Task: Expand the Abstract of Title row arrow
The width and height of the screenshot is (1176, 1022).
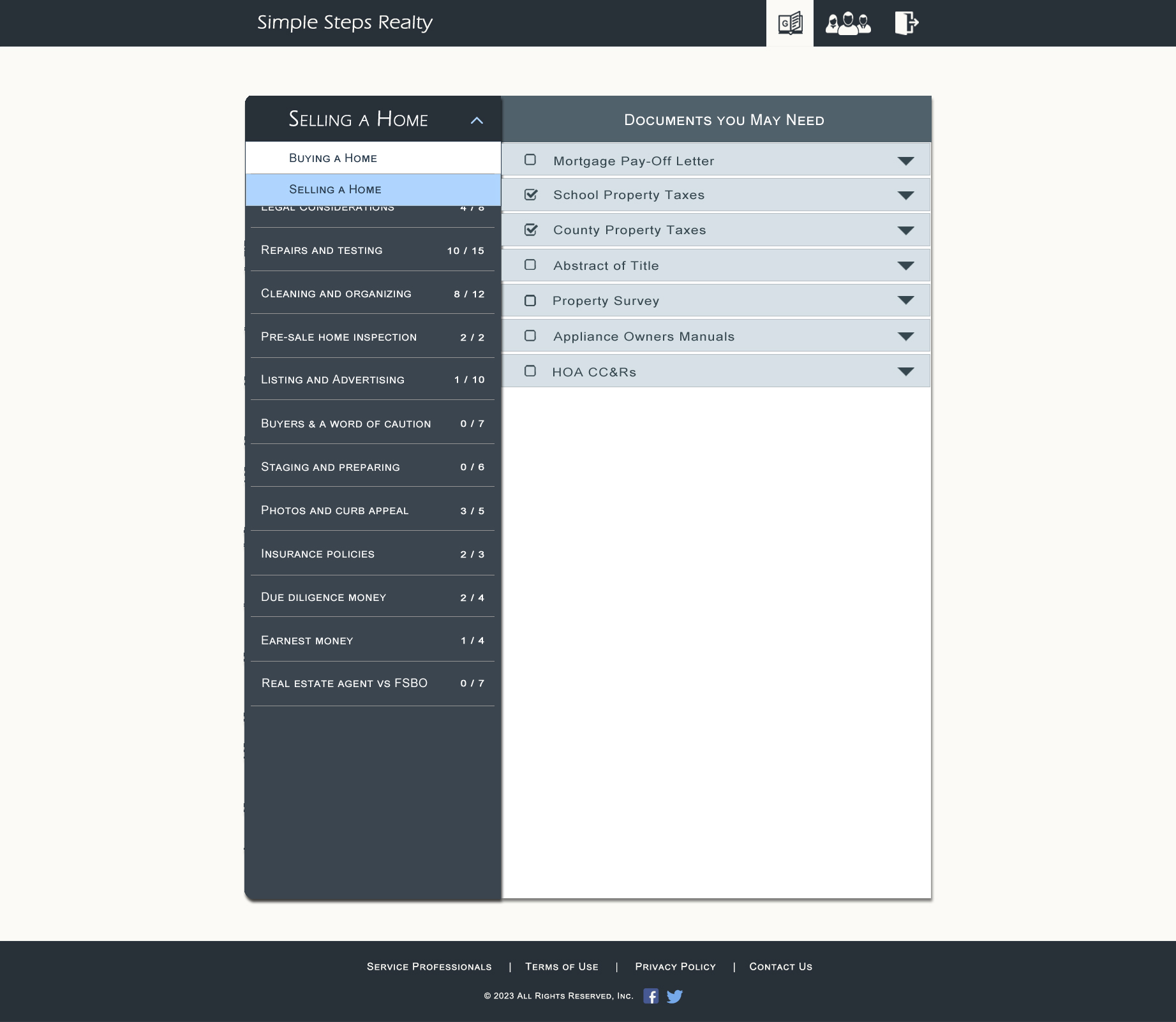Action: 905,265
